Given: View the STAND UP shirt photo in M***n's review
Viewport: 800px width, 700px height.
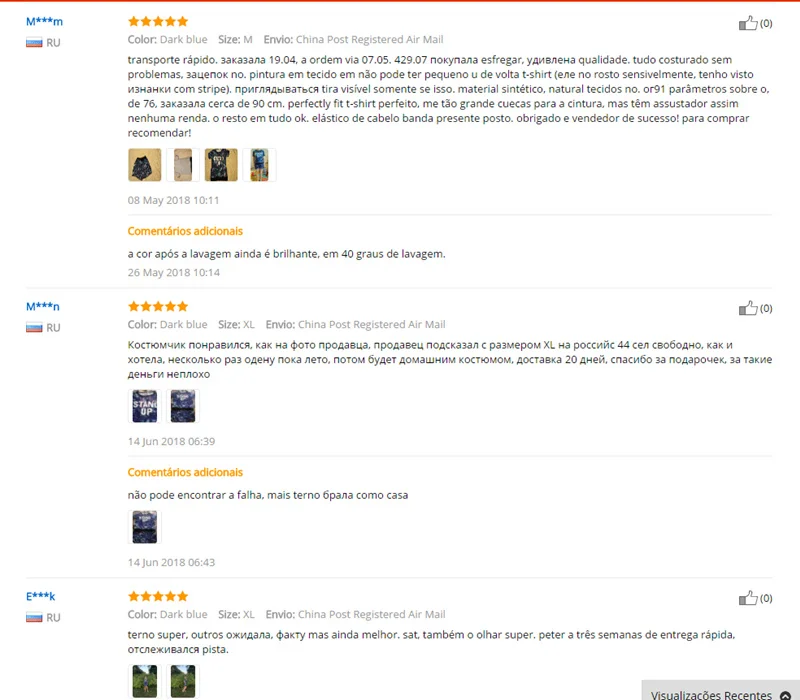Looking at the screenshot, I should pyautogui.click(x=145, y=406).
